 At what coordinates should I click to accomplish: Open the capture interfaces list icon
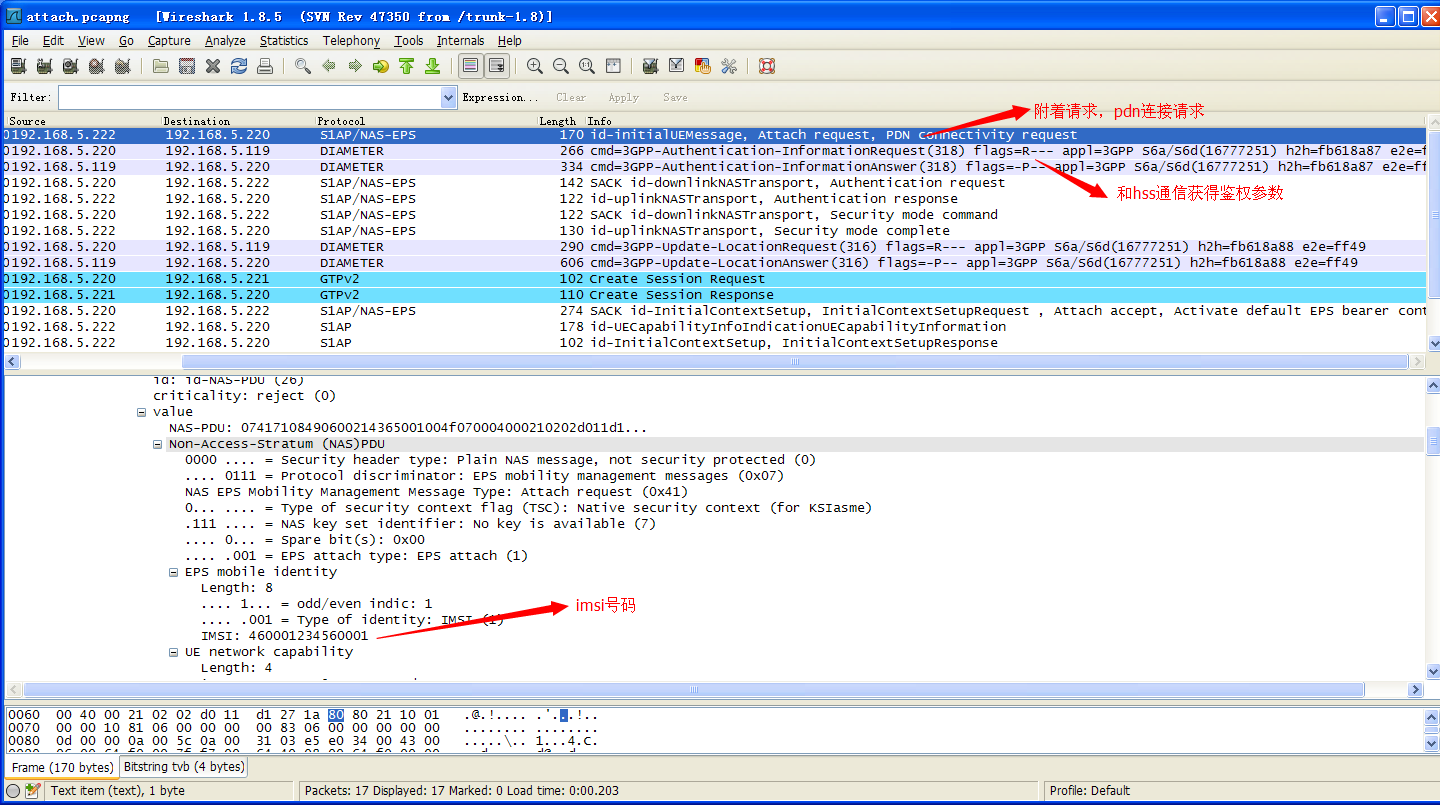click(x=18, y=66)
